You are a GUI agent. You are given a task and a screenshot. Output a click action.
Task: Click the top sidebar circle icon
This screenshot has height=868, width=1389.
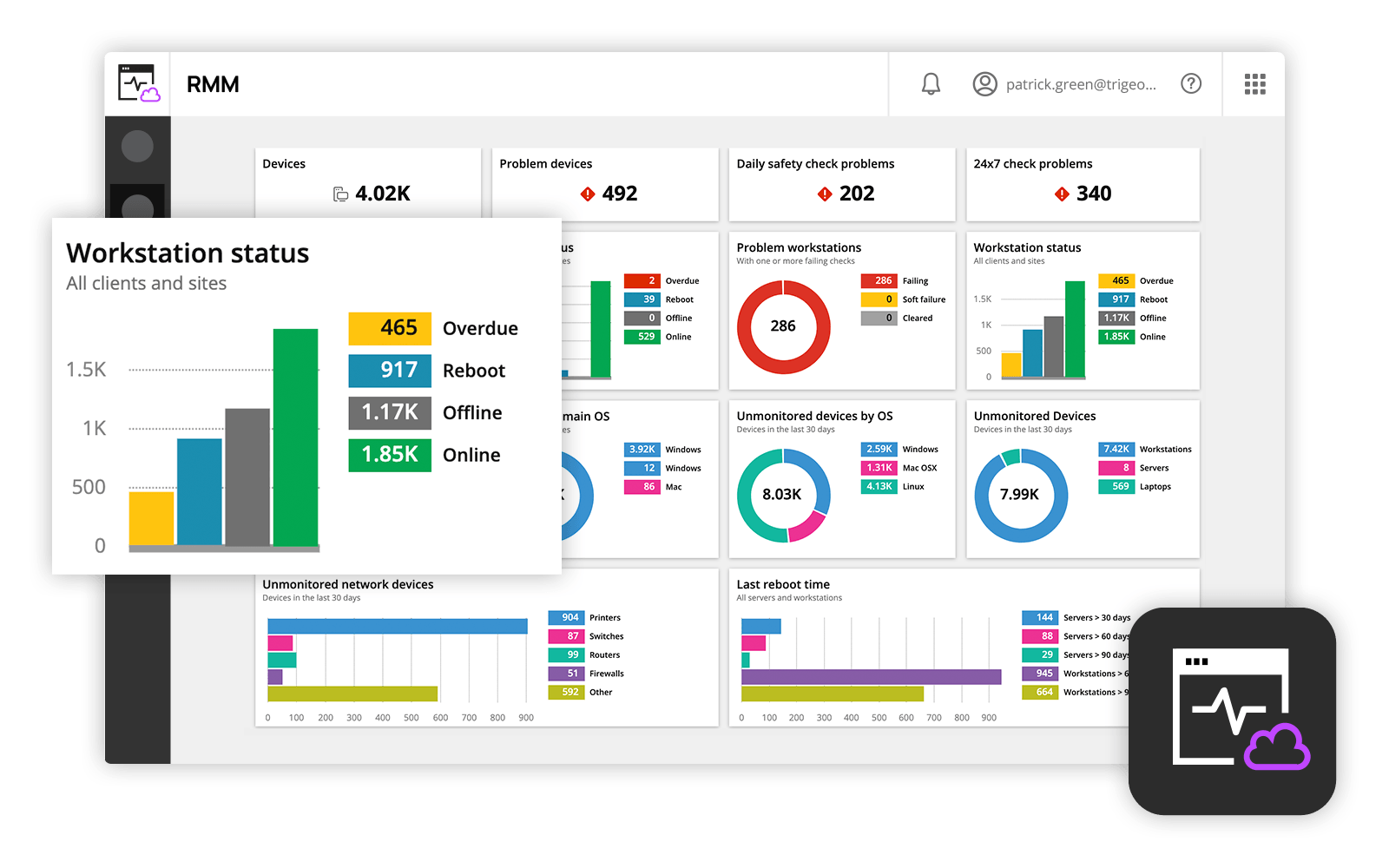point(137,146)
